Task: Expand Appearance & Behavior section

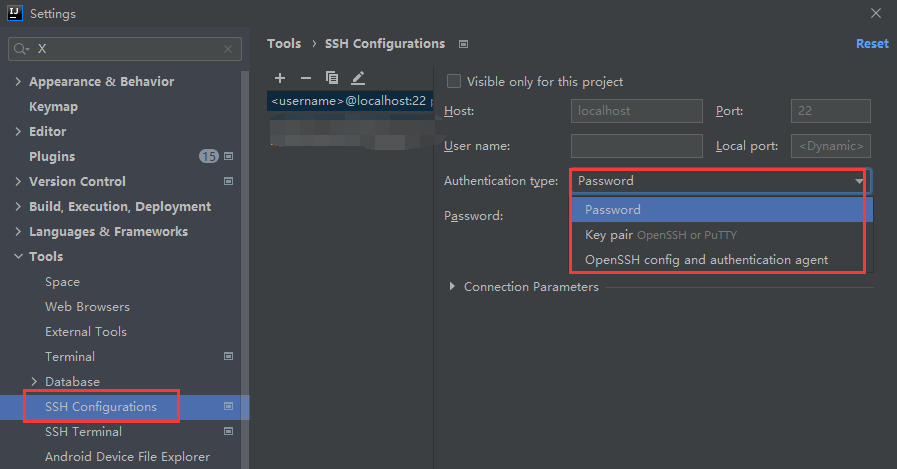Action: (18, 81)
